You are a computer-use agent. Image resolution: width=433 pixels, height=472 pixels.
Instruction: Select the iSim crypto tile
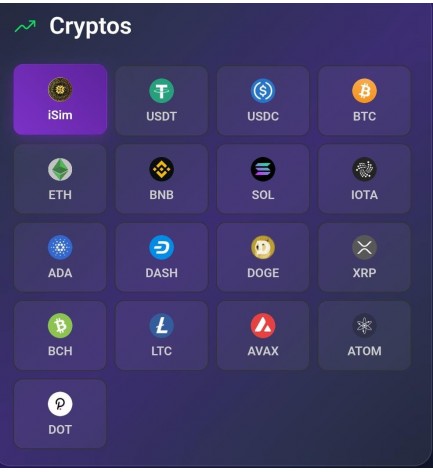point(60,99)
